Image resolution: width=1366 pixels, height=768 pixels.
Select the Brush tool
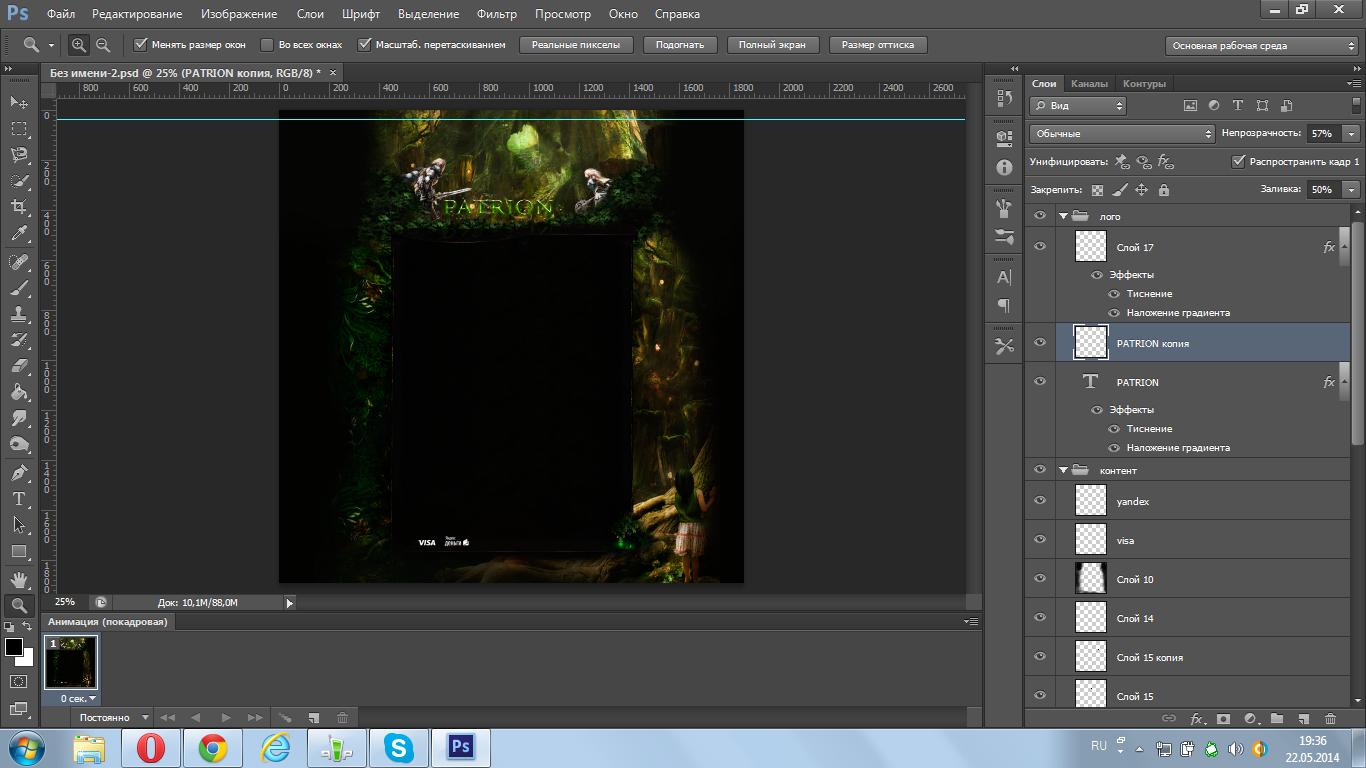click(x=19, y=288)
